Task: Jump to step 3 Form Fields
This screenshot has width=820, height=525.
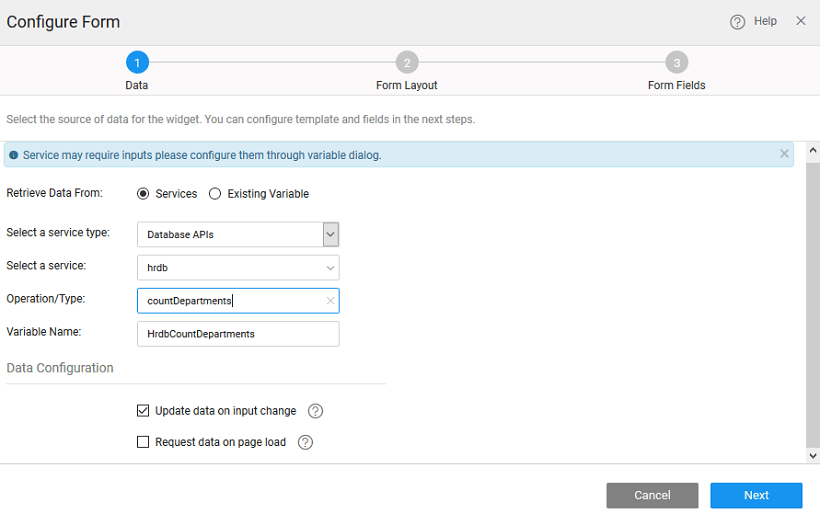Action: tap(677, 63)
